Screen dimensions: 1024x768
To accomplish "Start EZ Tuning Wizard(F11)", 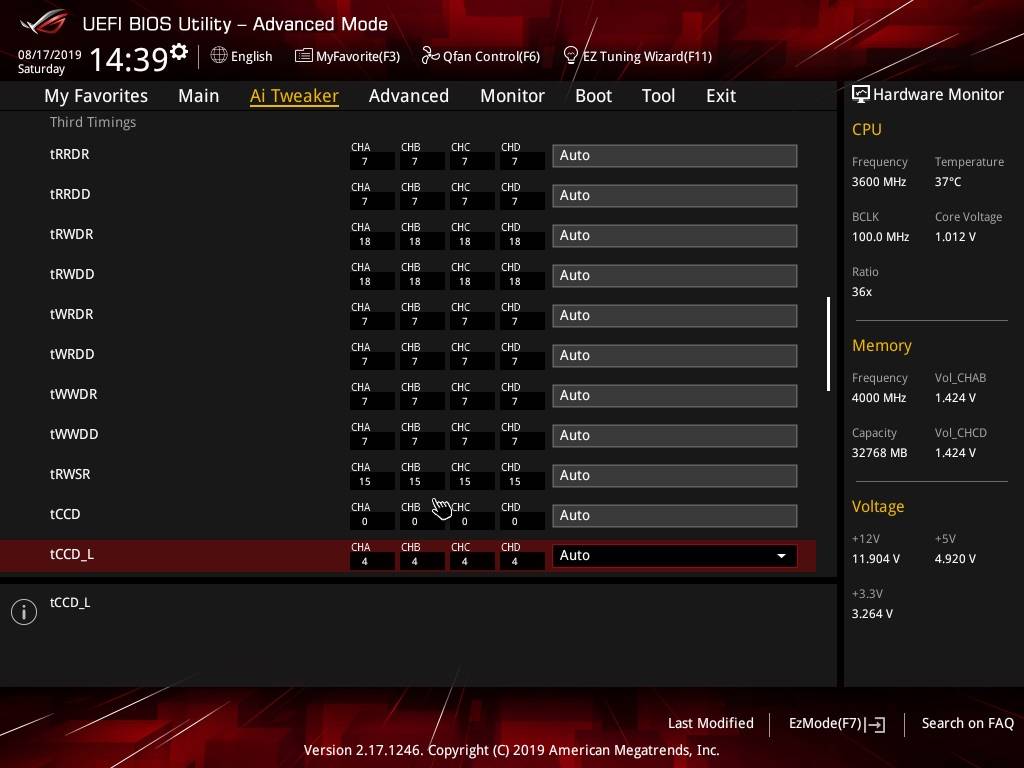I will pos(647,56).
